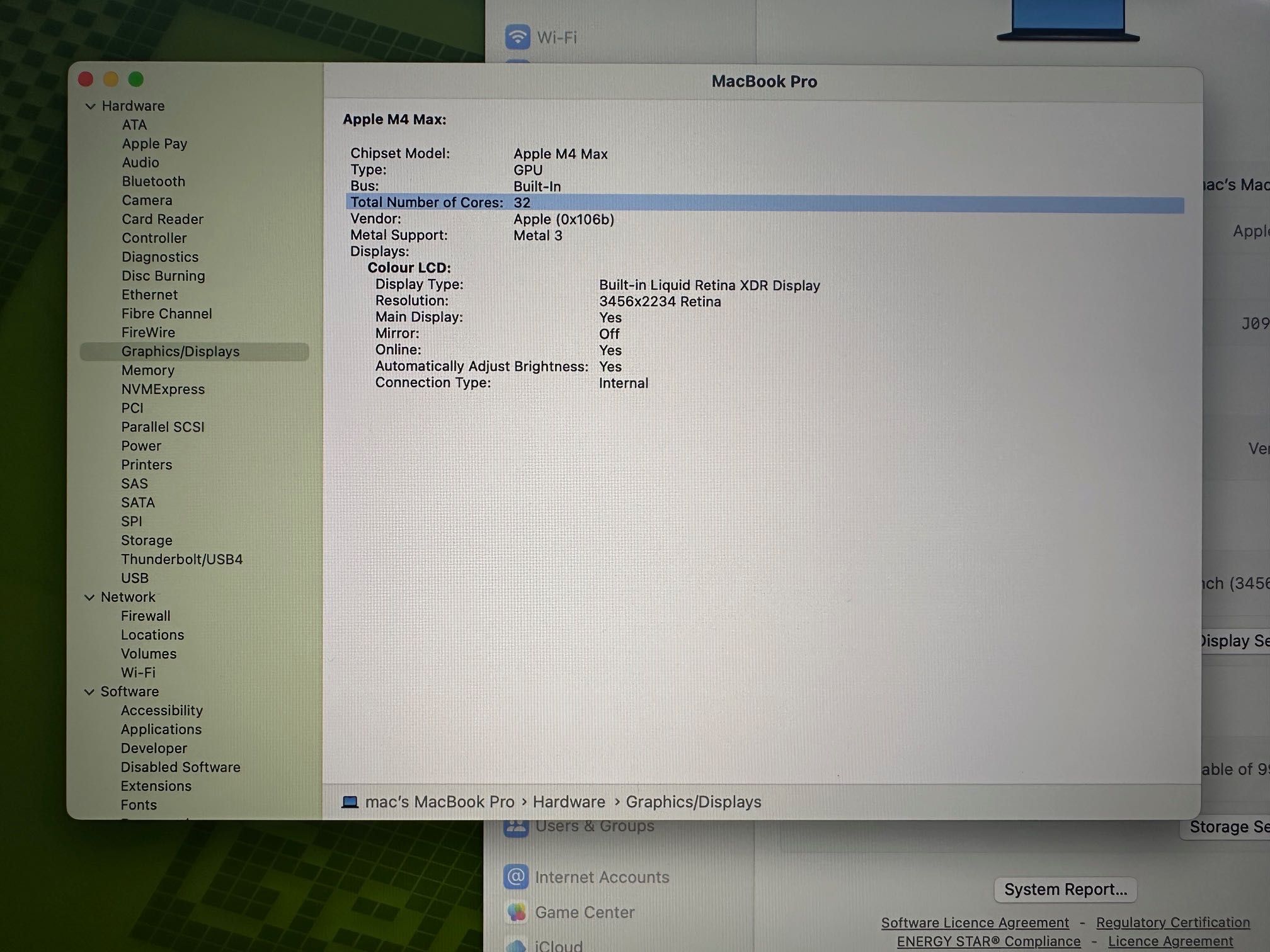Viewport: 1270px width, 952px height.
Task: Click Metal Support value Metal 3
Action: point(537,235)
